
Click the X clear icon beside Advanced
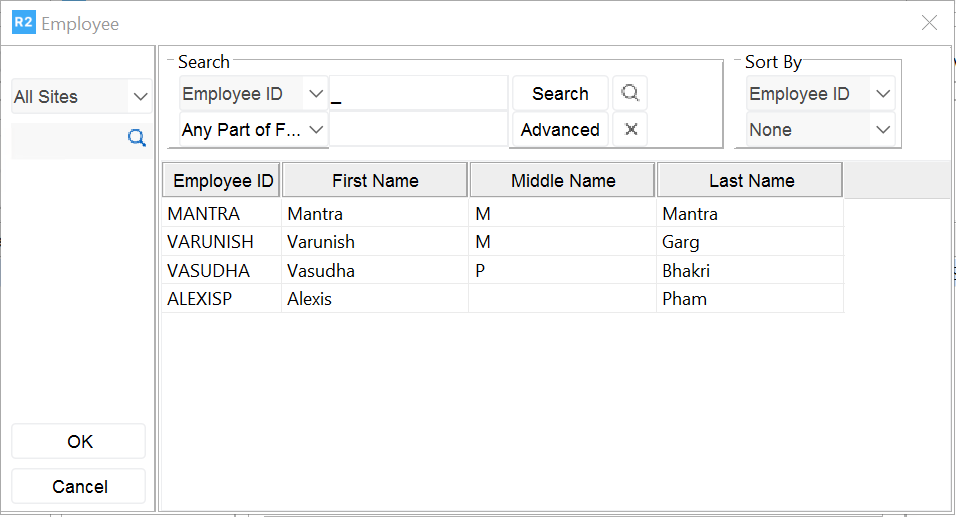pos(631,129)
